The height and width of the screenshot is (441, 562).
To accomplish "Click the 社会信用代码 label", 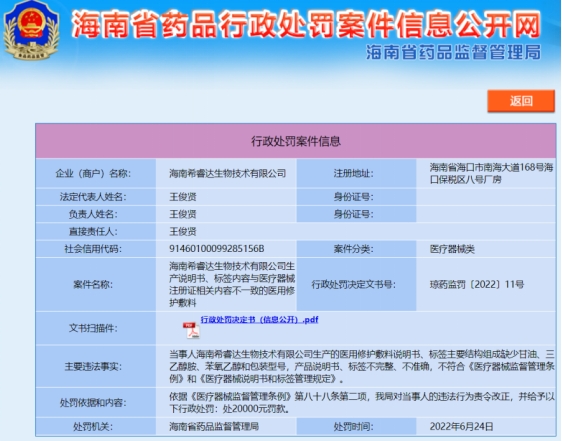I will pyautogui.click(x=93, y=249).
